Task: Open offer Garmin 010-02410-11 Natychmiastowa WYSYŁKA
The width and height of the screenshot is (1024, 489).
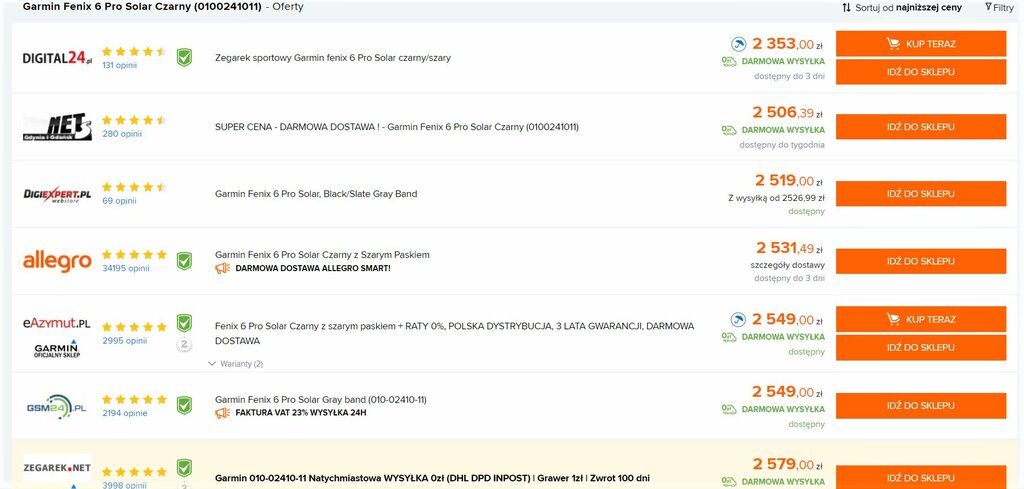Action: click(432, 478)
